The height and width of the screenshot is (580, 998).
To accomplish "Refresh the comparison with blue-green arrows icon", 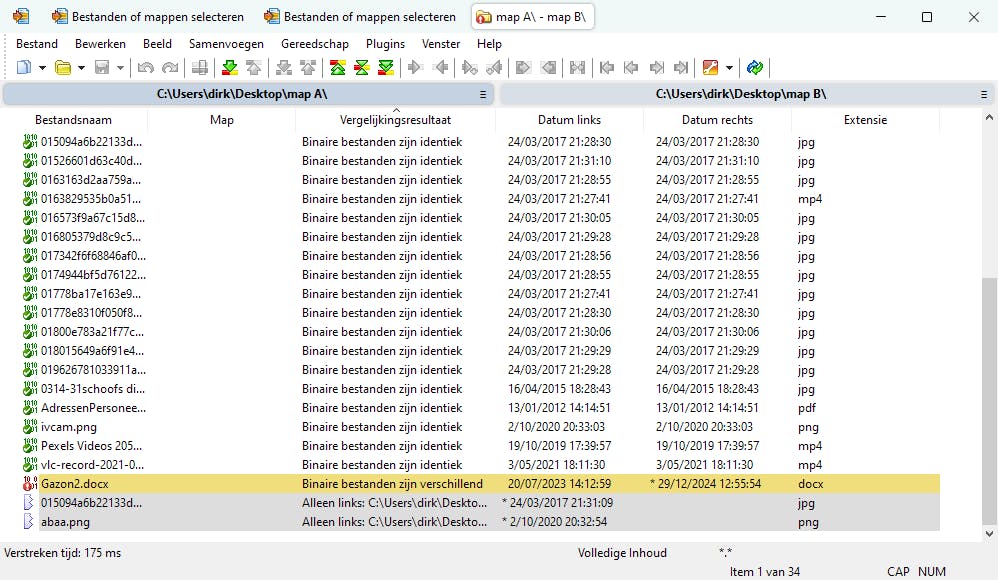I will [755, 68].
